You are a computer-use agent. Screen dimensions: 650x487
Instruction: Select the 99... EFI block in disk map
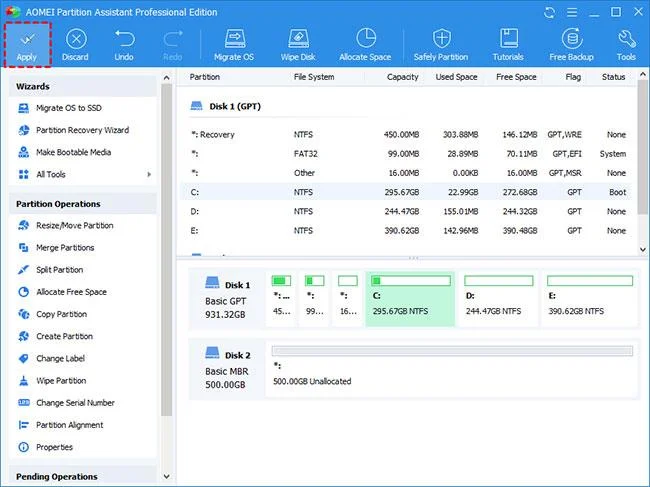coord(315,299)
